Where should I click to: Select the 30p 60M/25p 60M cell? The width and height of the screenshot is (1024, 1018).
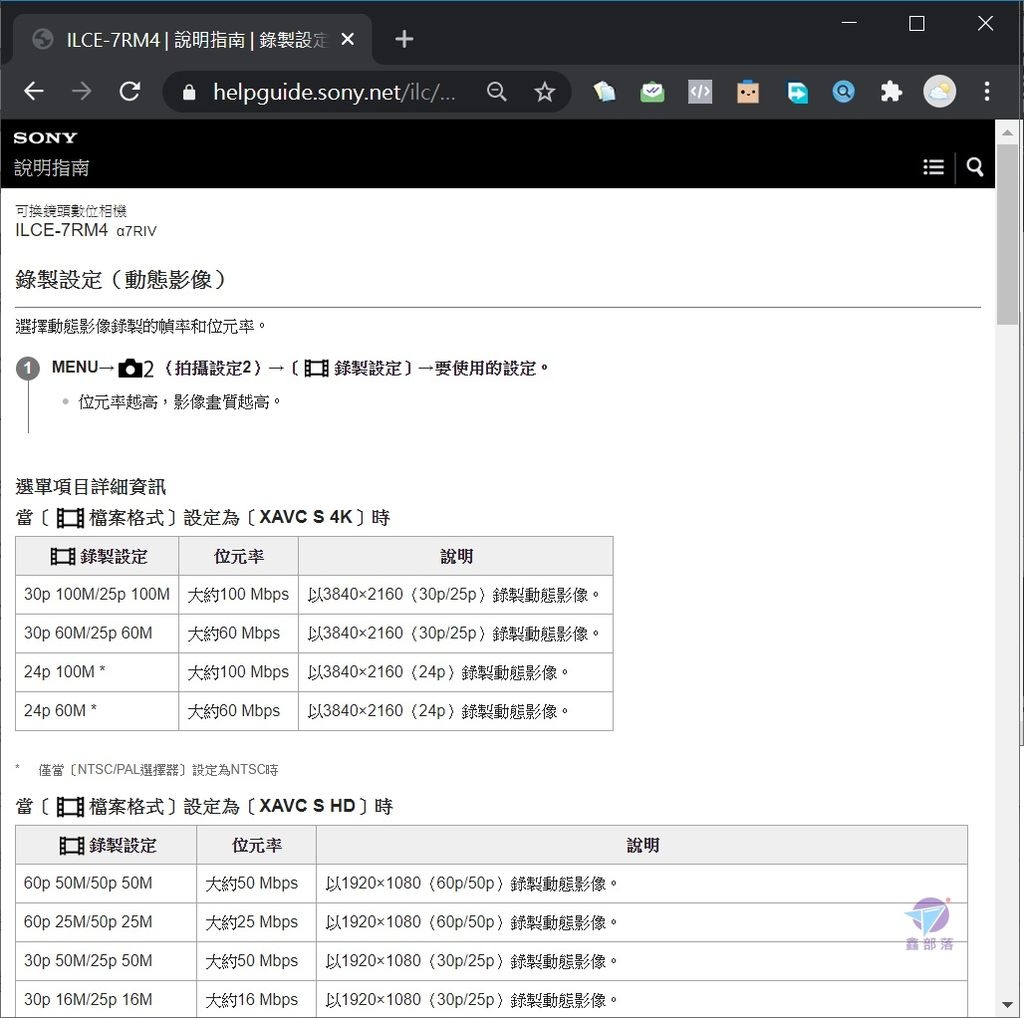click(x=97, y=633)
